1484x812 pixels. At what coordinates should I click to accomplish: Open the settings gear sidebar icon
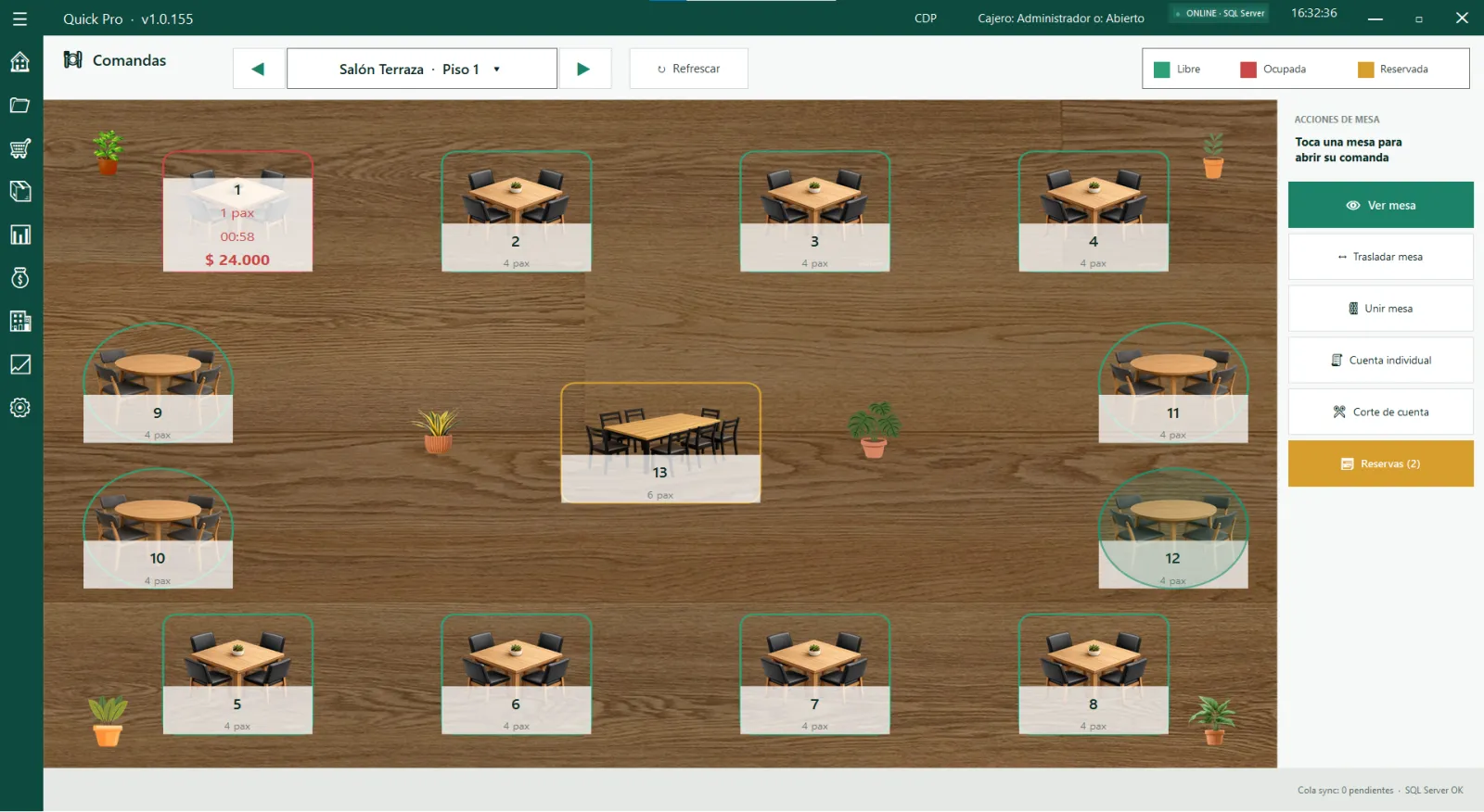pos(19,408)
